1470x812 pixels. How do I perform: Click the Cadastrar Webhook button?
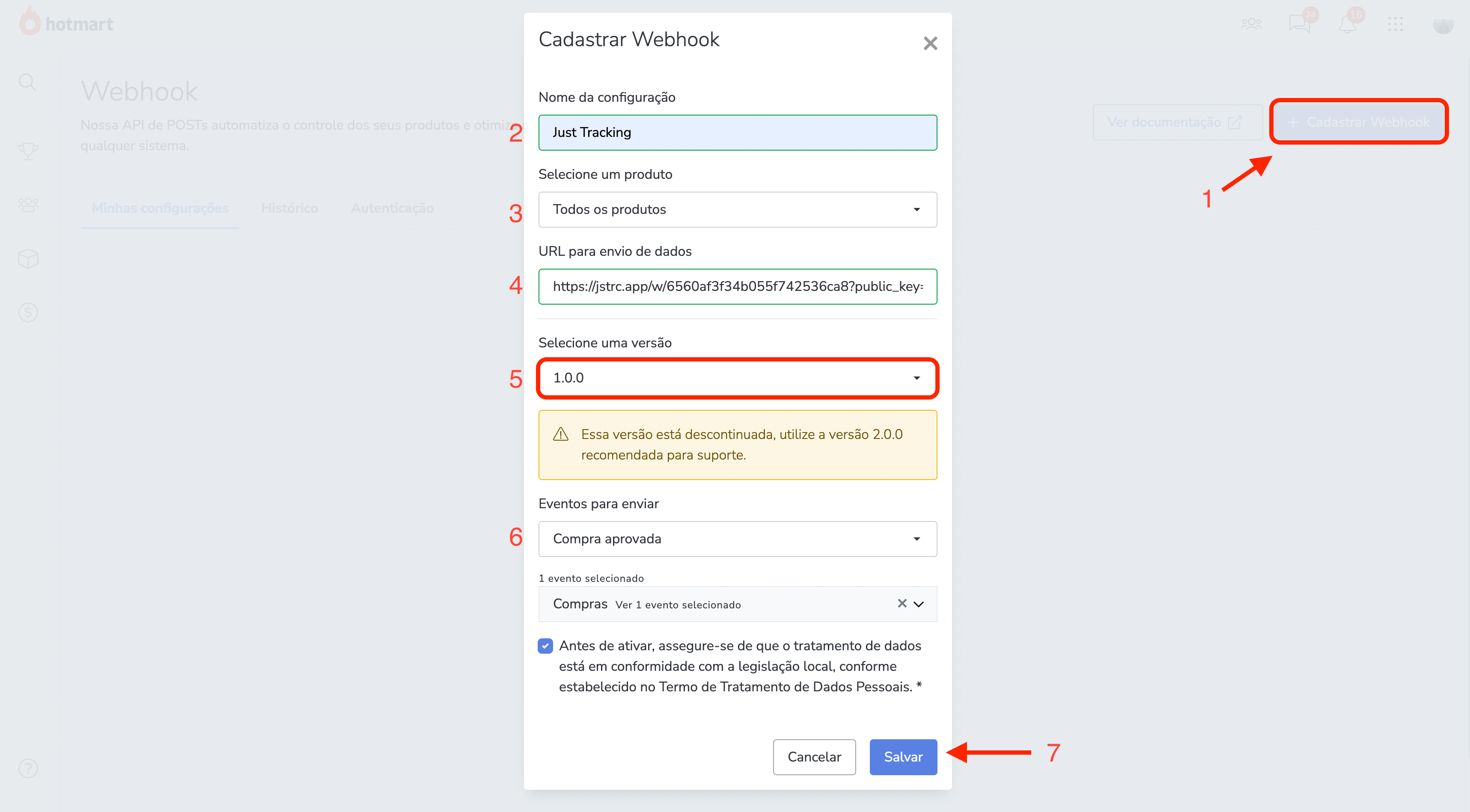point(1358,122)
